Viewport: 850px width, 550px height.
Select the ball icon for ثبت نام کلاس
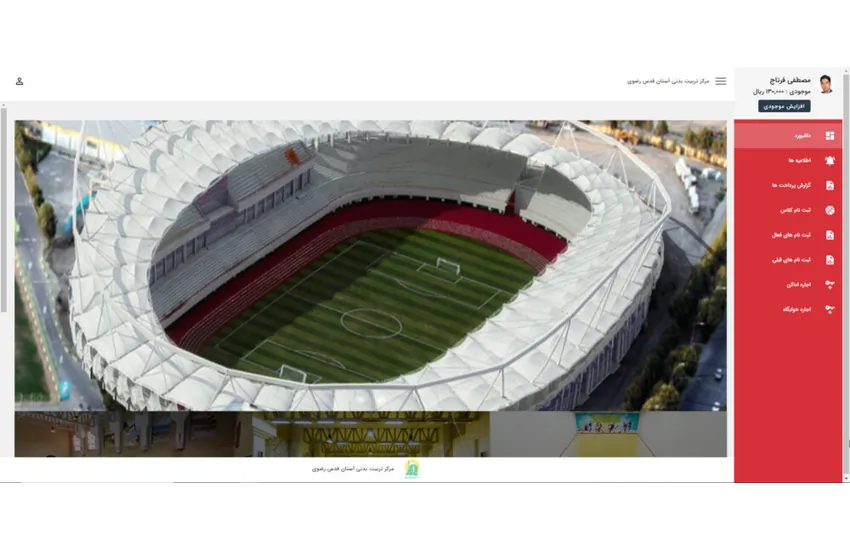829,210
